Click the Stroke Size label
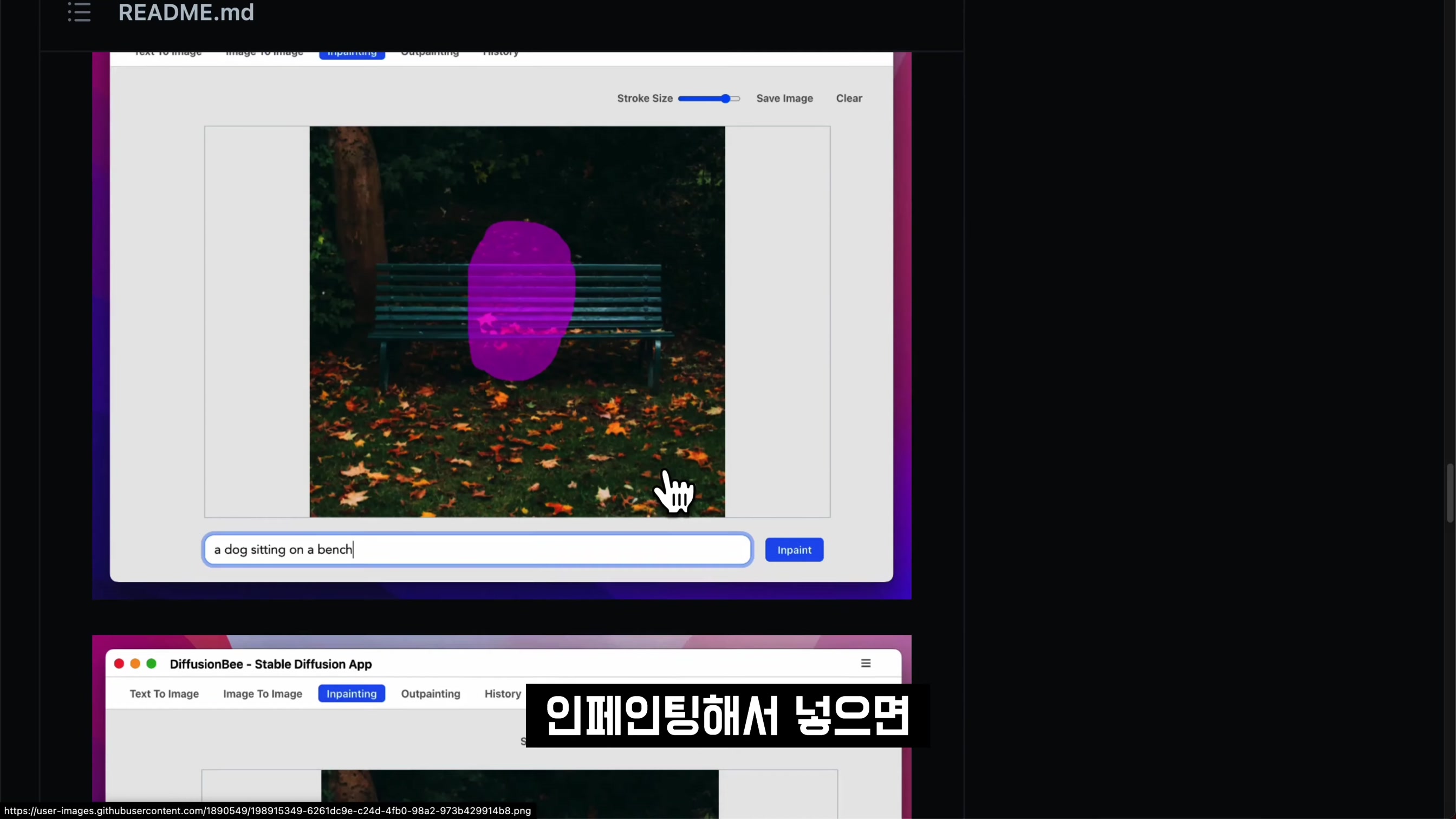This screenshot has height=819, width=1456. 645,99
